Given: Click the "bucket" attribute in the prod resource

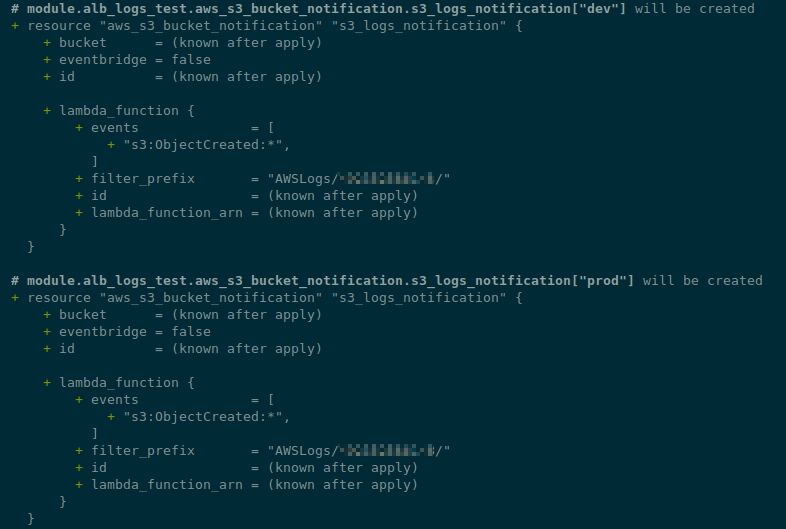Looking at the screenshot, I should coord(83,315).
